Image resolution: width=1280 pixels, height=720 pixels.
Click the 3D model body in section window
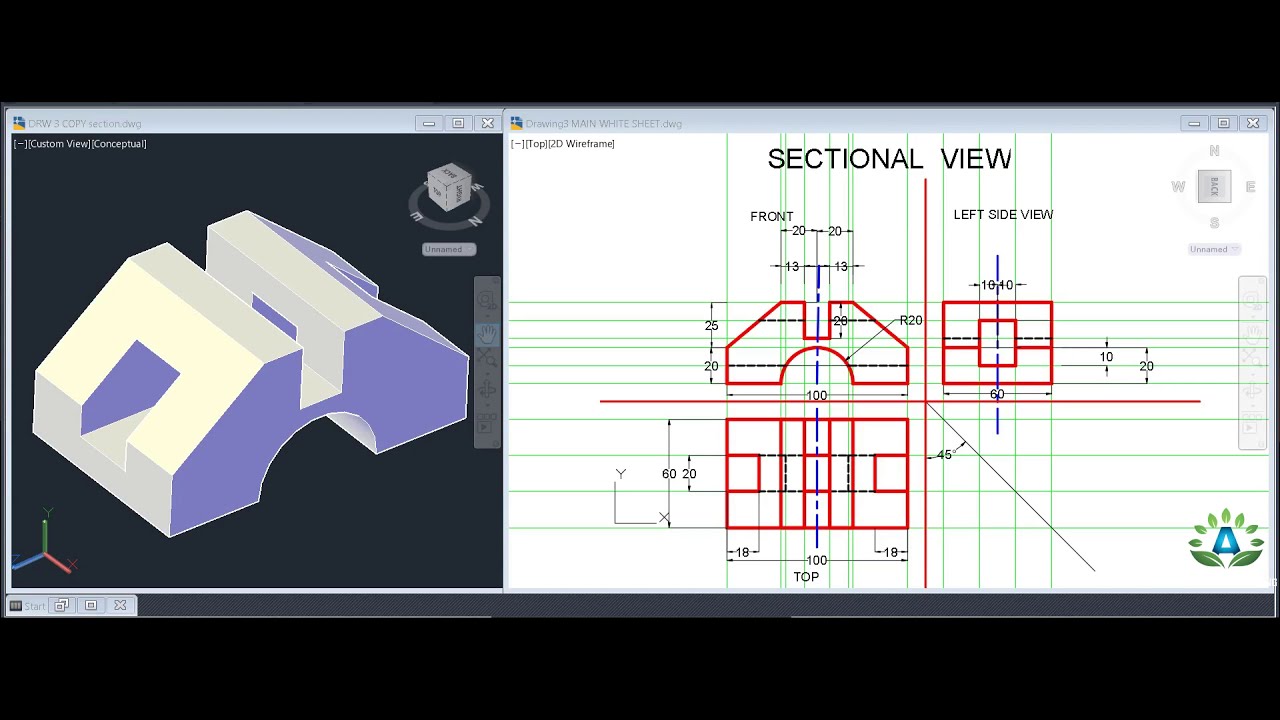point(250,375)
